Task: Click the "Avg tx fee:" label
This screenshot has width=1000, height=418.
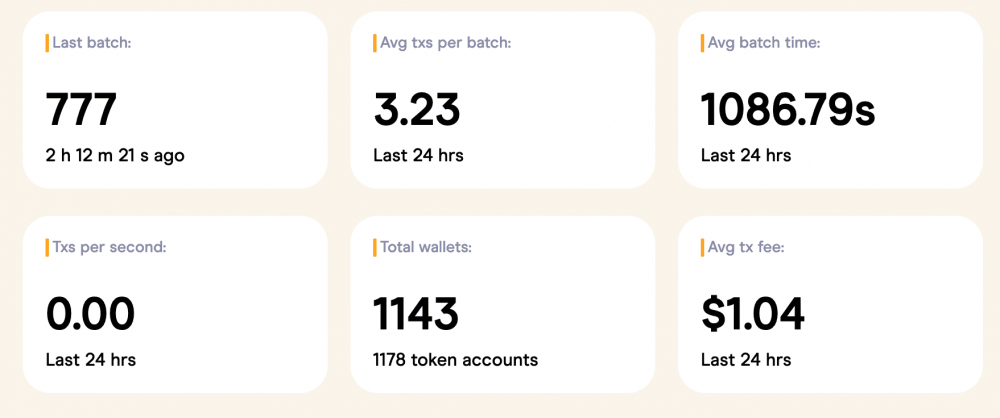Action: 745,247
